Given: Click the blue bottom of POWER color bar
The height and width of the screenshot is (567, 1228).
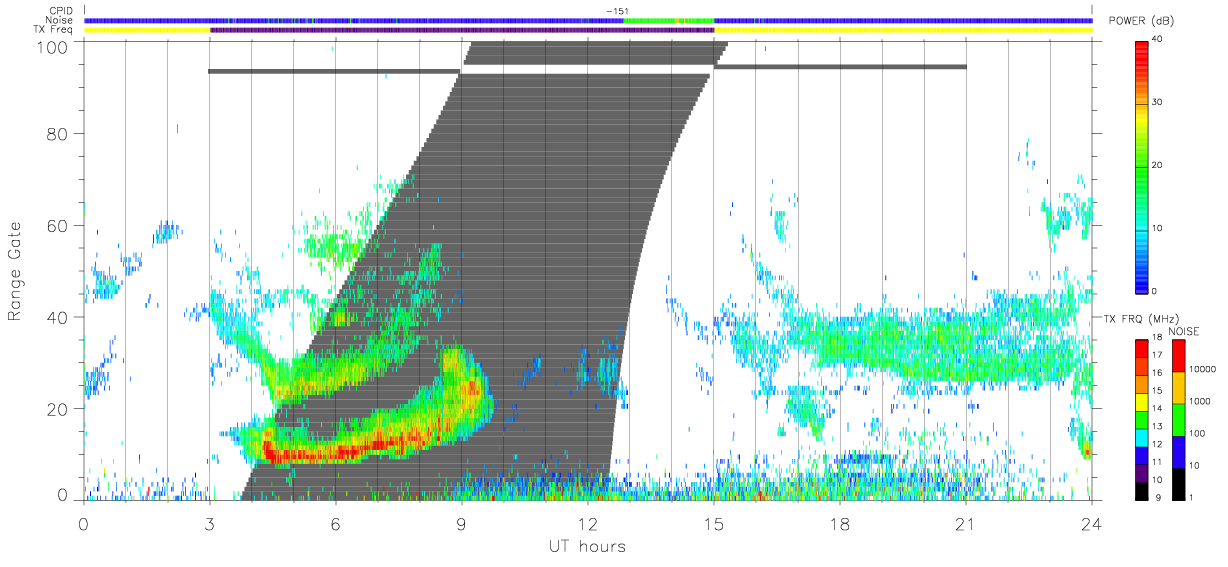Looking at the screenshot, I should [1142, 280].
